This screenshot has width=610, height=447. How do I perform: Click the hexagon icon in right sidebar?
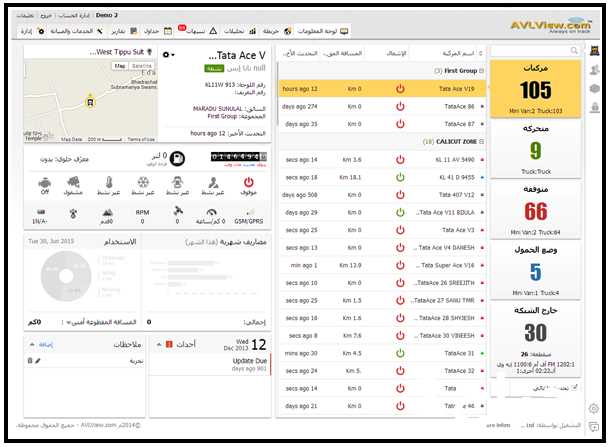point(594,89)
